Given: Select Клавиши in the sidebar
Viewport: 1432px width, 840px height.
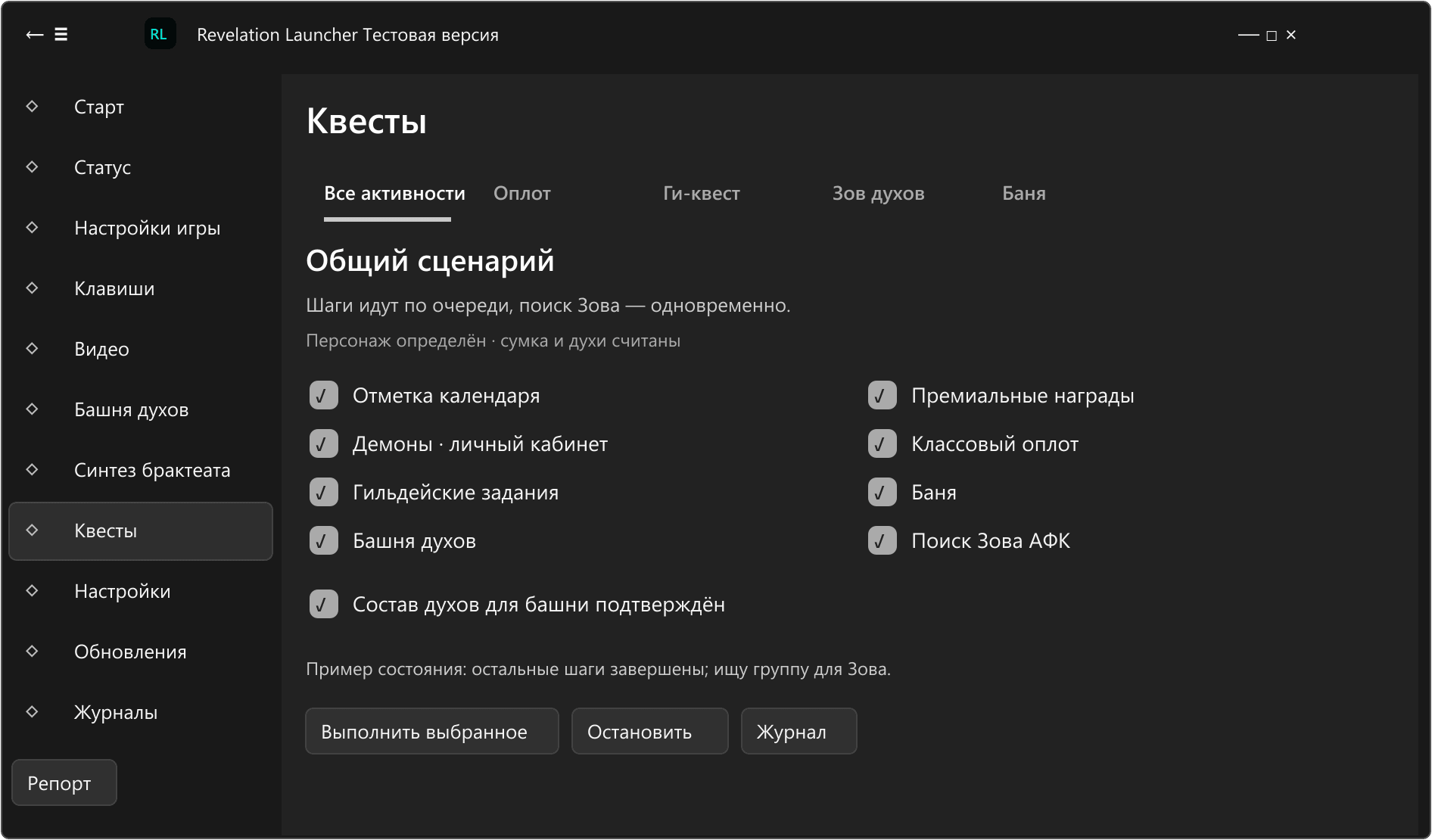Looking at the screenshot, I should (141, 288).
